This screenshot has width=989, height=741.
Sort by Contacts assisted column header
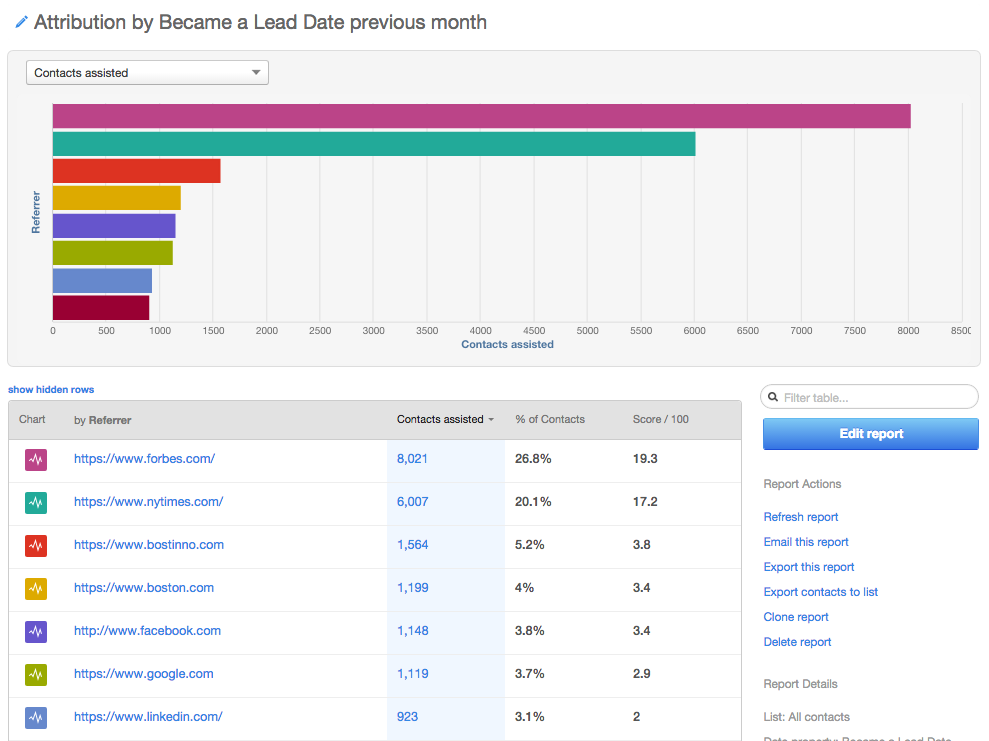[x=445, y=419]
